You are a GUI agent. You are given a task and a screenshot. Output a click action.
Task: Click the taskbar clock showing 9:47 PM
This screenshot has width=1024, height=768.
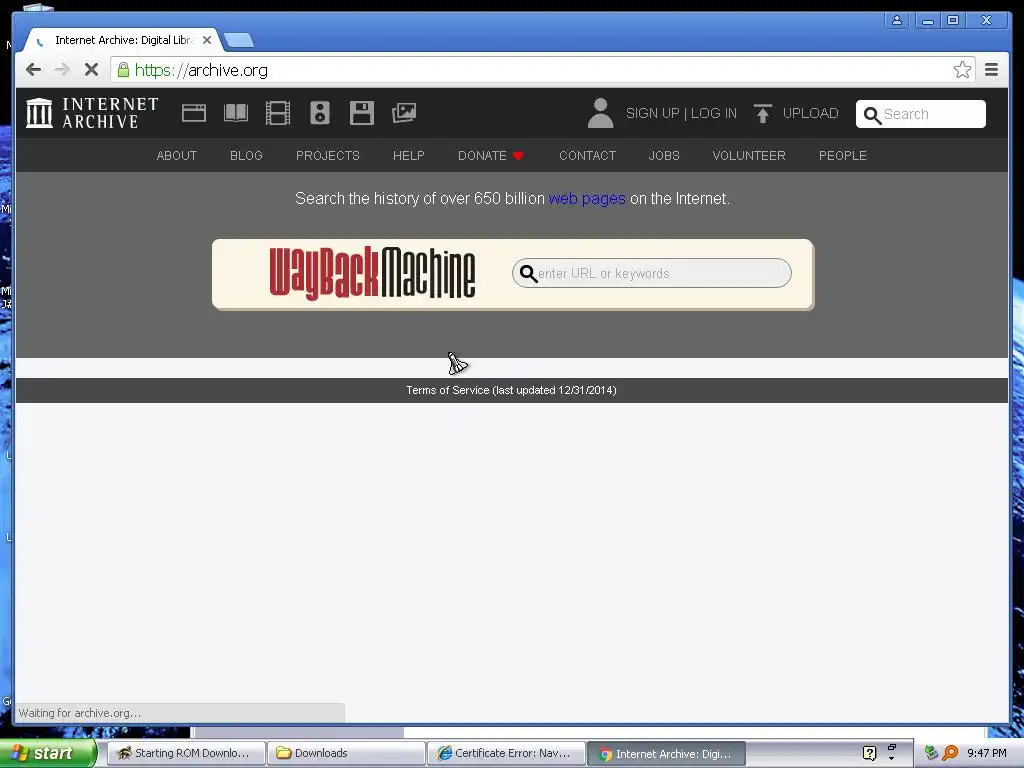[987, 753]
